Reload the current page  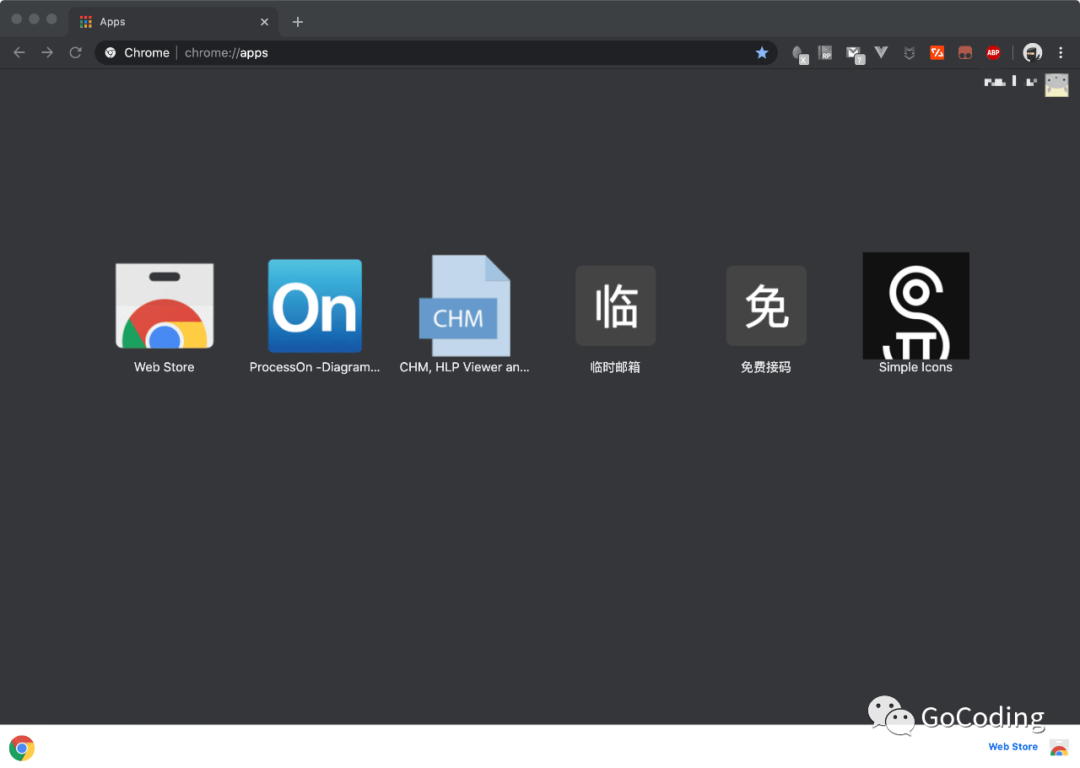(75, 52)
